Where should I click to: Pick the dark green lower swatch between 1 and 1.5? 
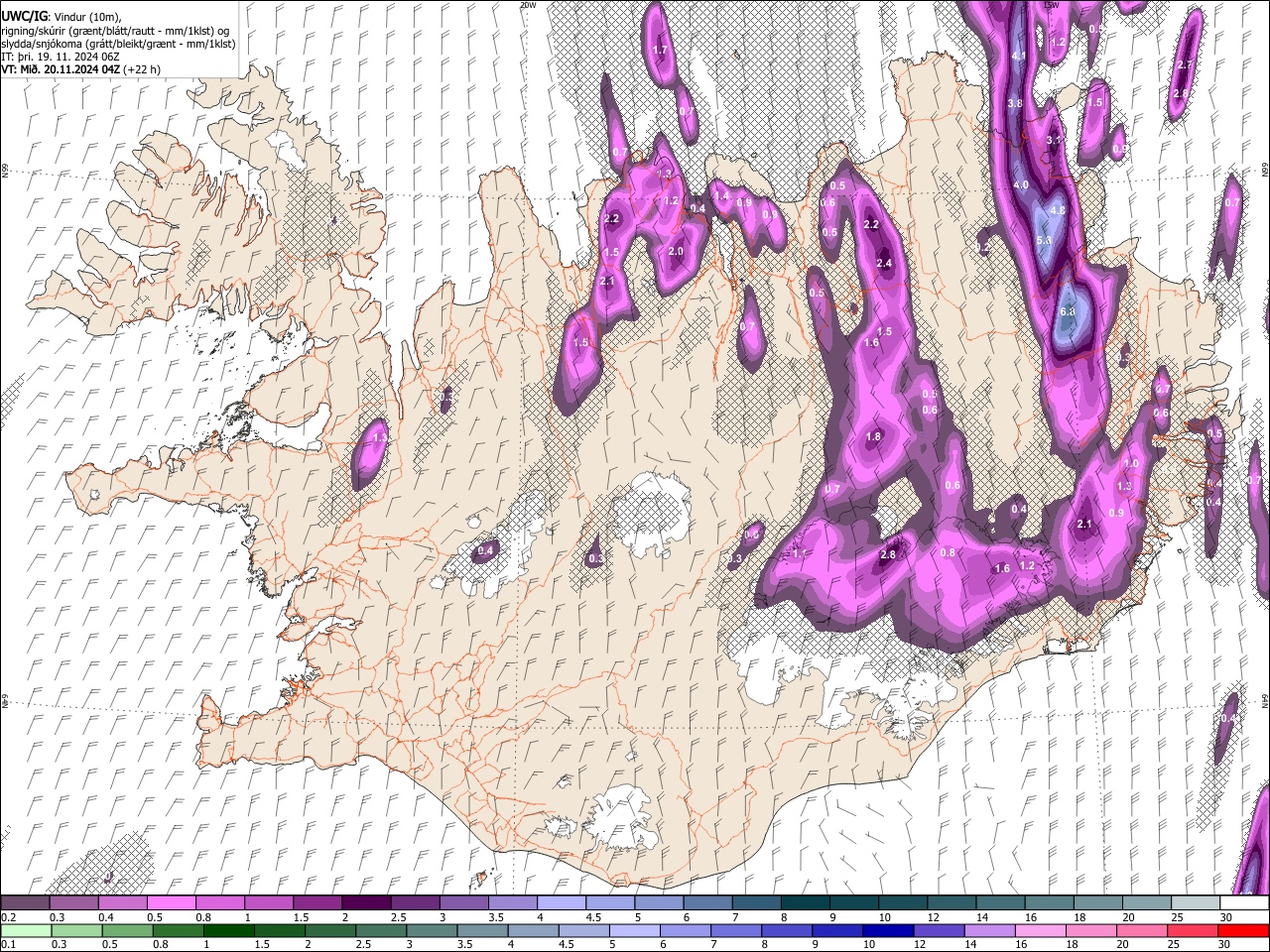(228, 930)
